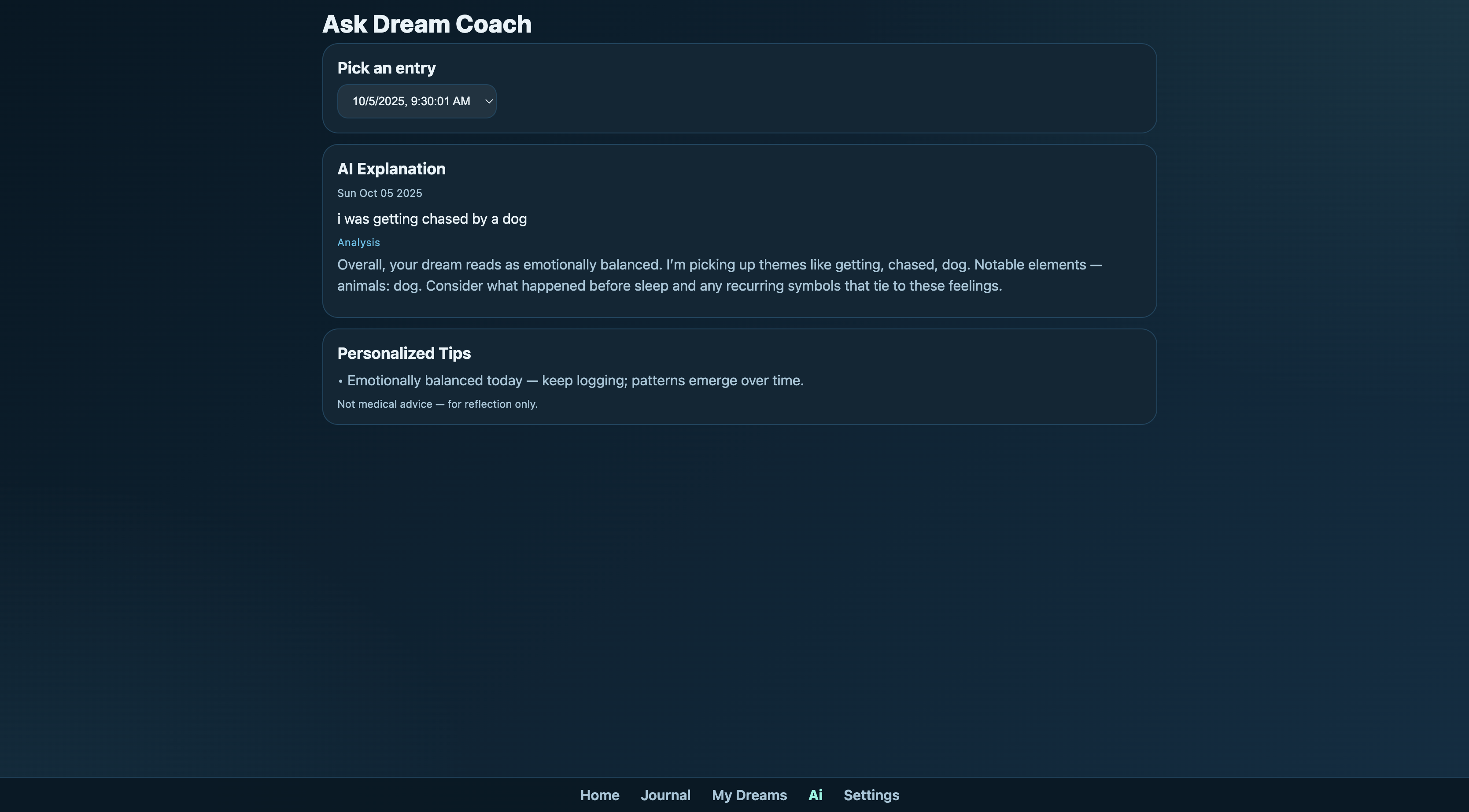Open the Settings tab

(871, 795)
